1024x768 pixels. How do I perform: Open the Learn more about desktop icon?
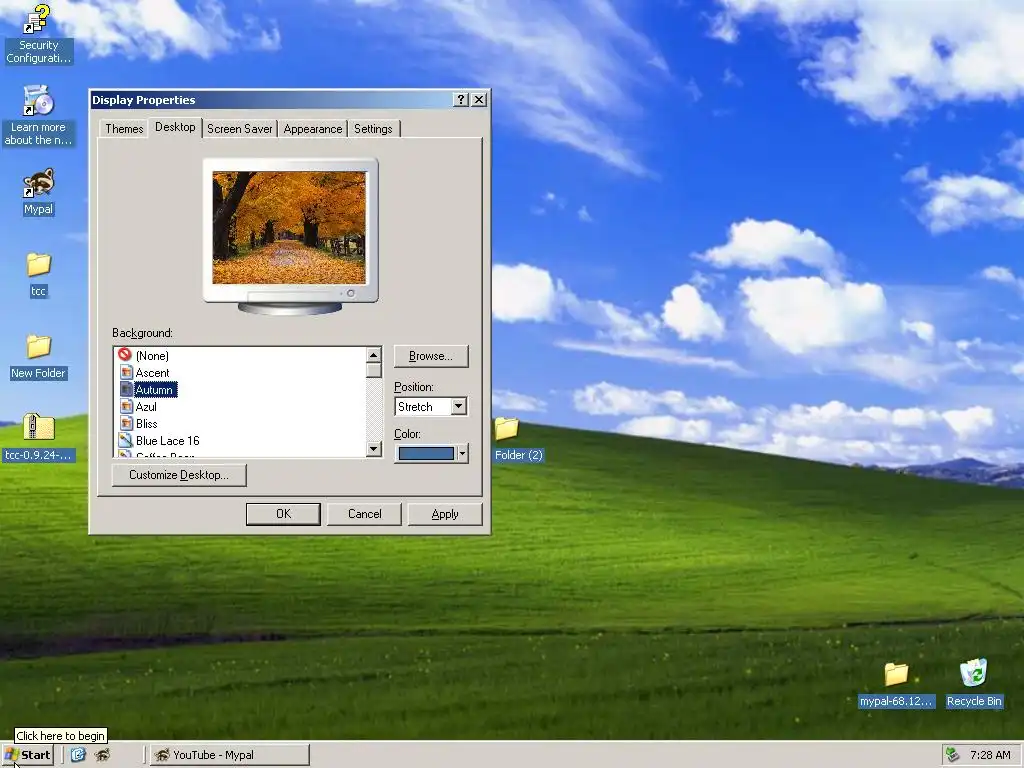(38, 116)
